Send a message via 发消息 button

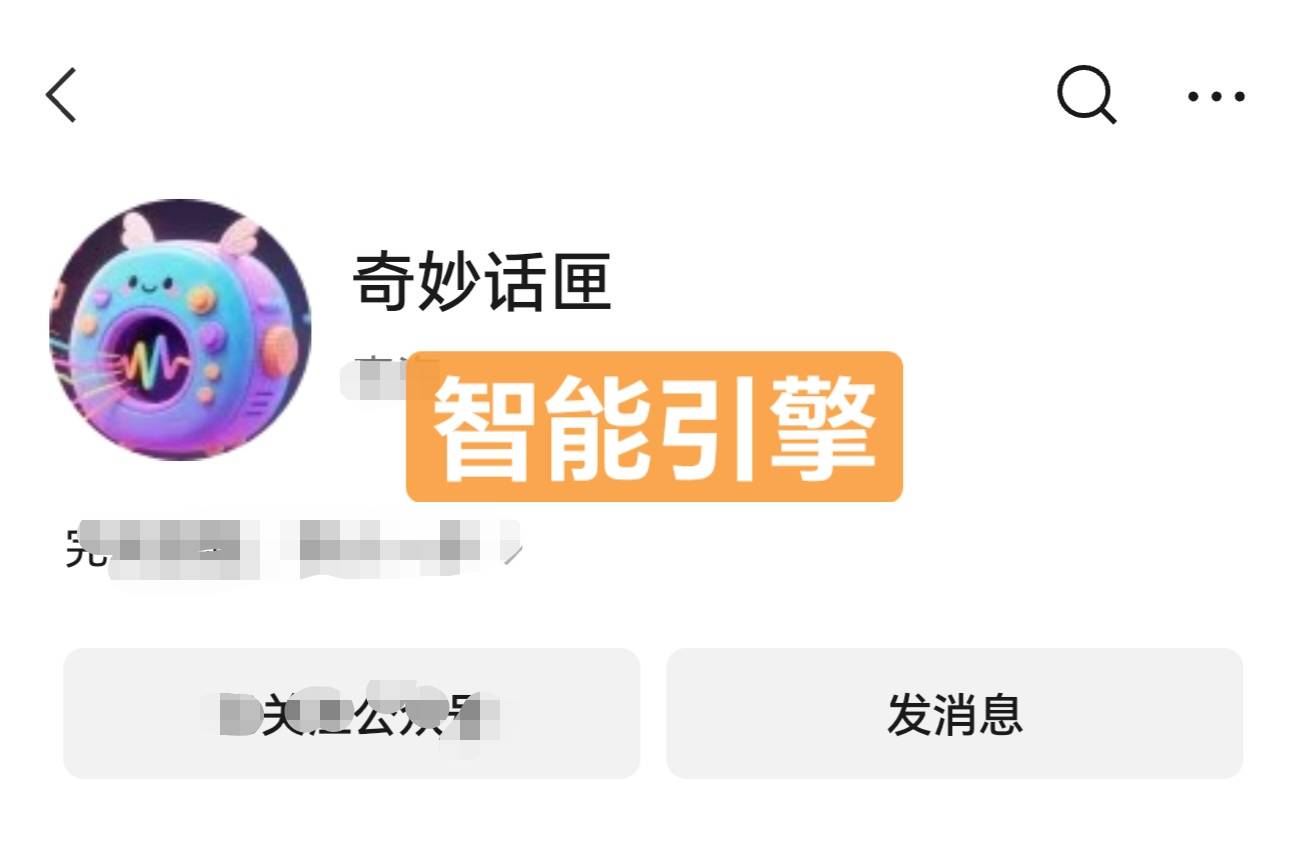[x=954, y=713]
